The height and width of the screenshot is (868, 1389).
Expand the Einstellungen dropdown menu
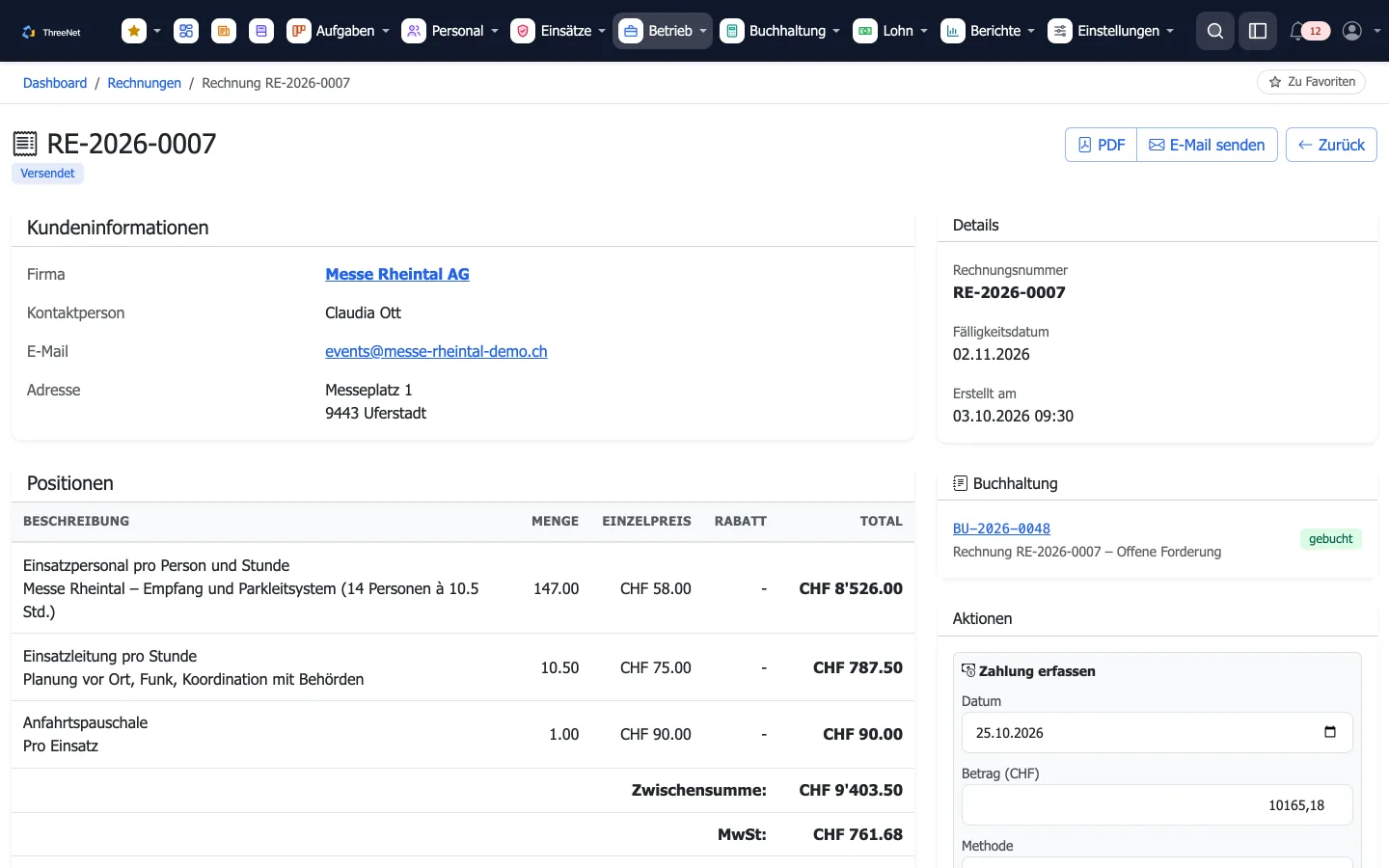(x=1111, y=31)
